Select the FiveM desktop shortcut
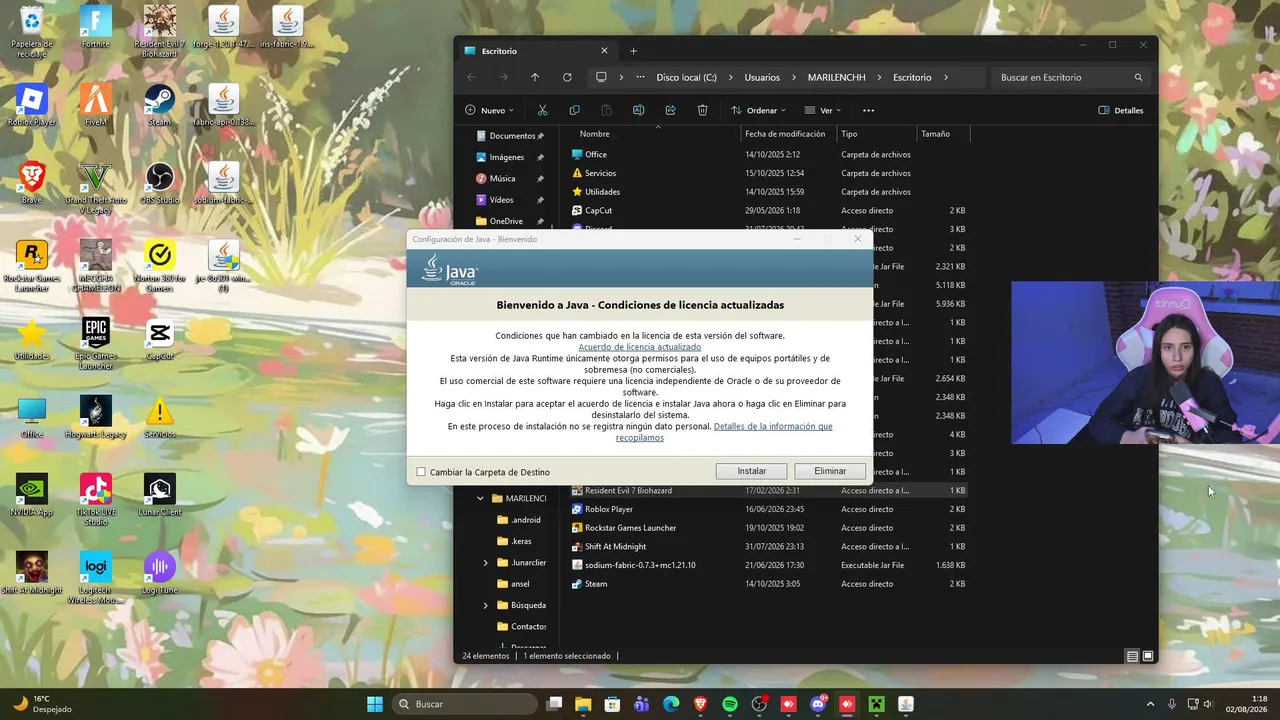 pos(96,105)
